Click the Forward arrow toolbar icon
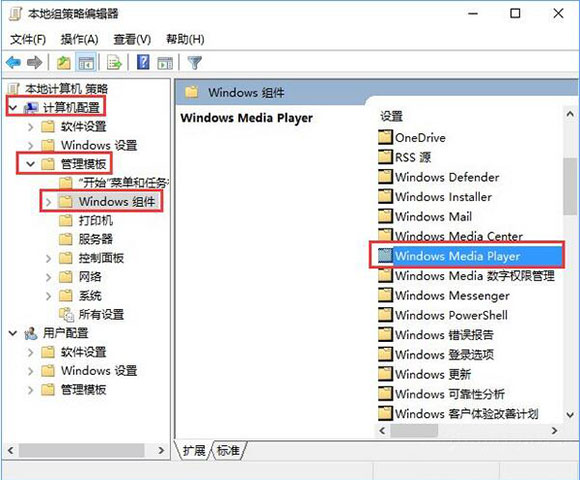Viewport: 580px width, 480px height. [35, 62]
